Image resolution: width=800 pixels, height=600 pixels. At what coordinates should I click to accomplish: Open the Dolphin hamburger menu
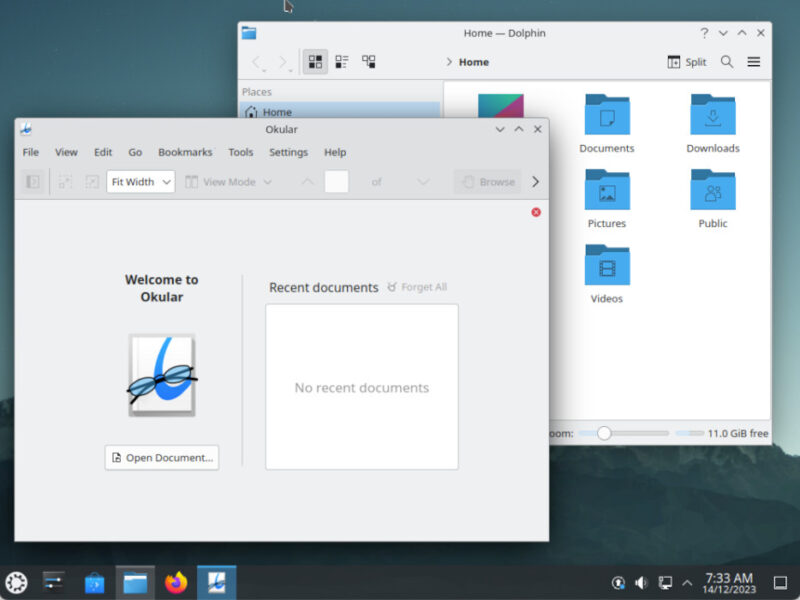753,61
